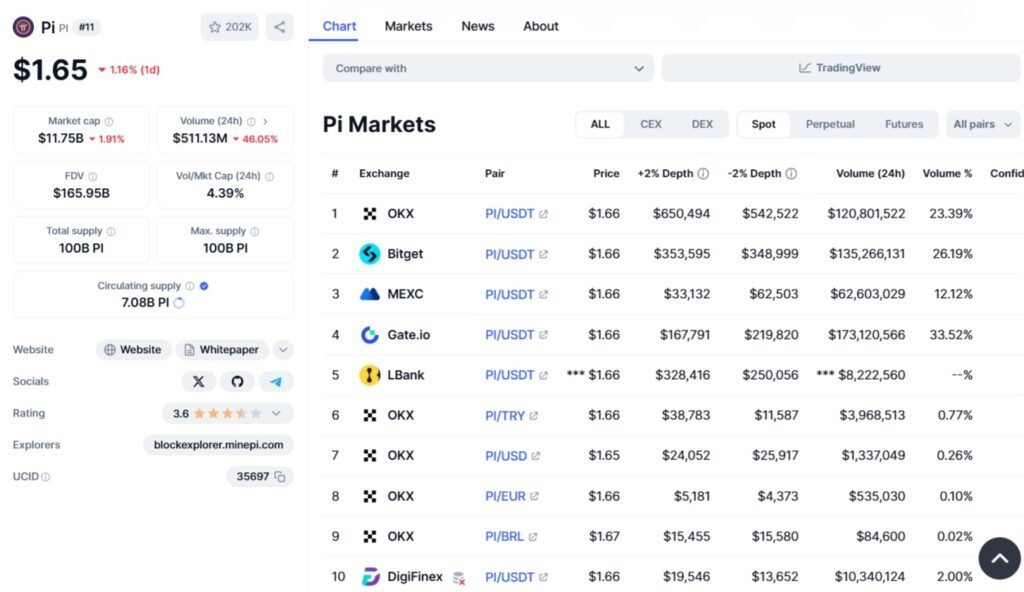The width and height of the screenshot is (1024, 592).
Task: Open OKX PI/USDT pair link
Action: [x=516, y=214]
